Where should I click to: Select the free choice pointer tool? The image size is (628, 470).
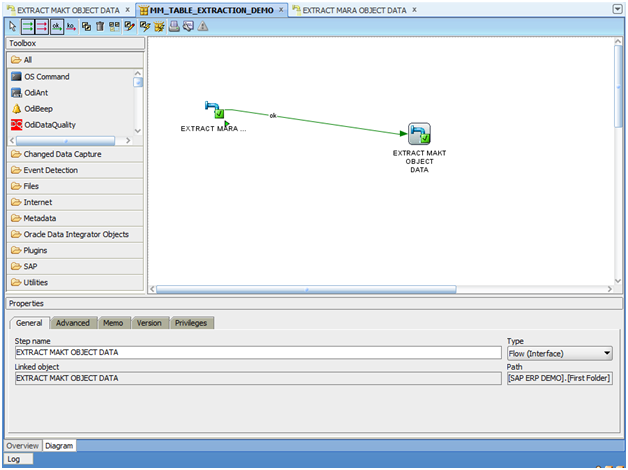pyautogui.click(x=12, y=27)
